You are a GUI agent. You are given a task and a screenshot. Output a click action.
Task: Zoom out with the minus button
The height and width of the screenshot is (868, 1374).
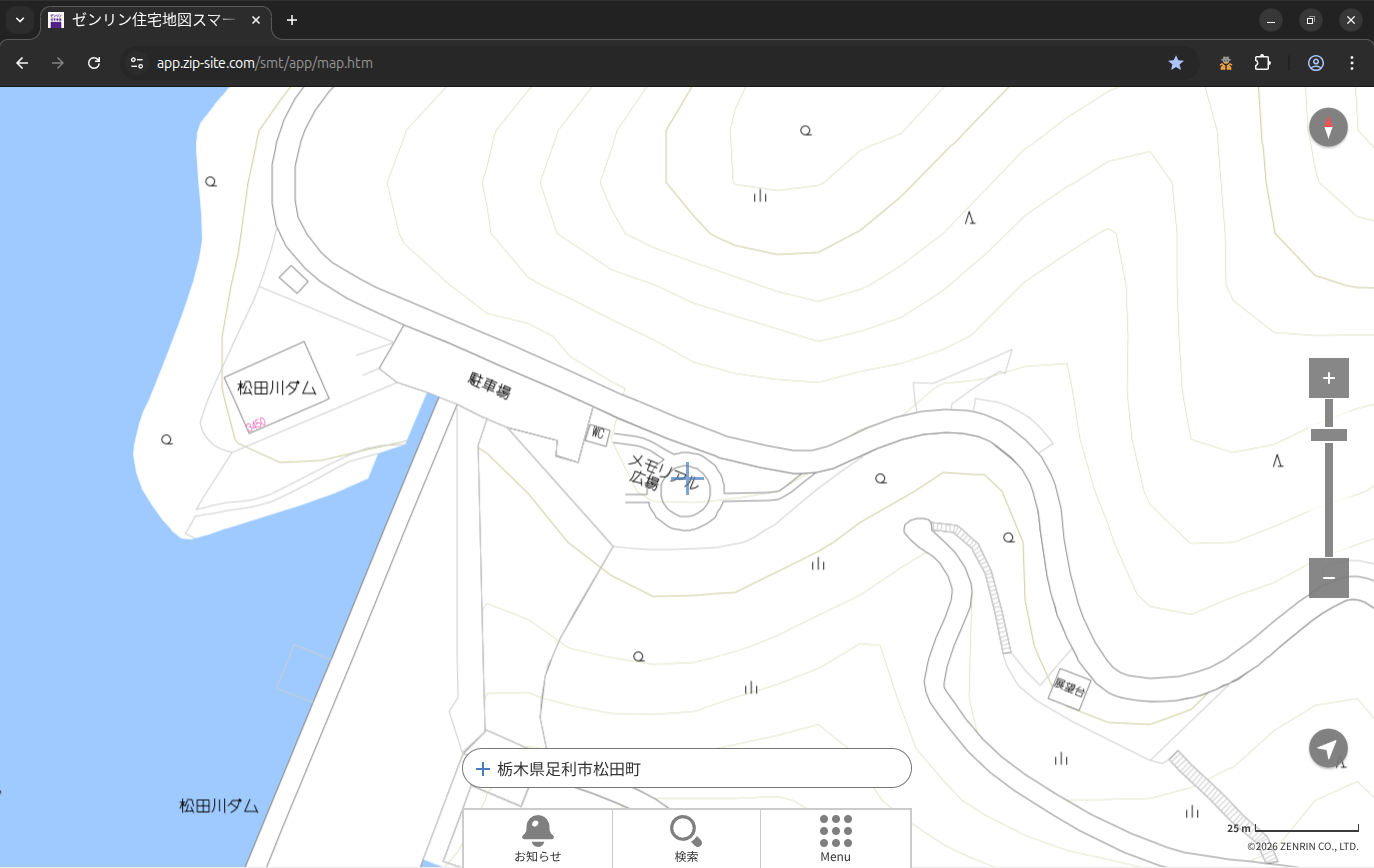click(1328, 578)
